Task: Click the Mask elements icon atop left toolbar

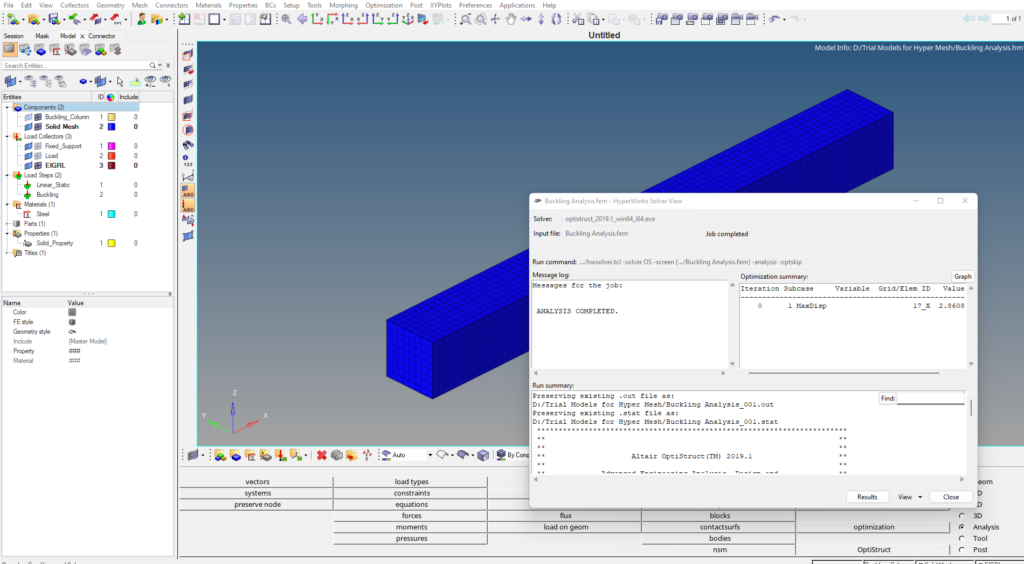Action: 188,55
